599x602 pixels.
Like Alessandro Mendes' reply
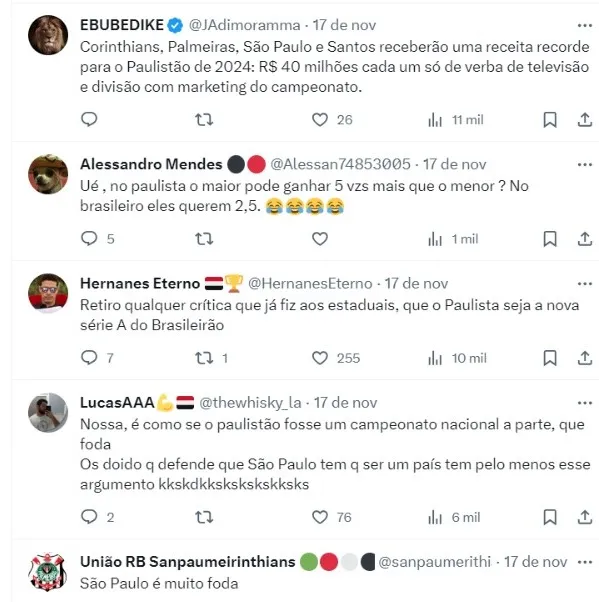click(319, 239)
